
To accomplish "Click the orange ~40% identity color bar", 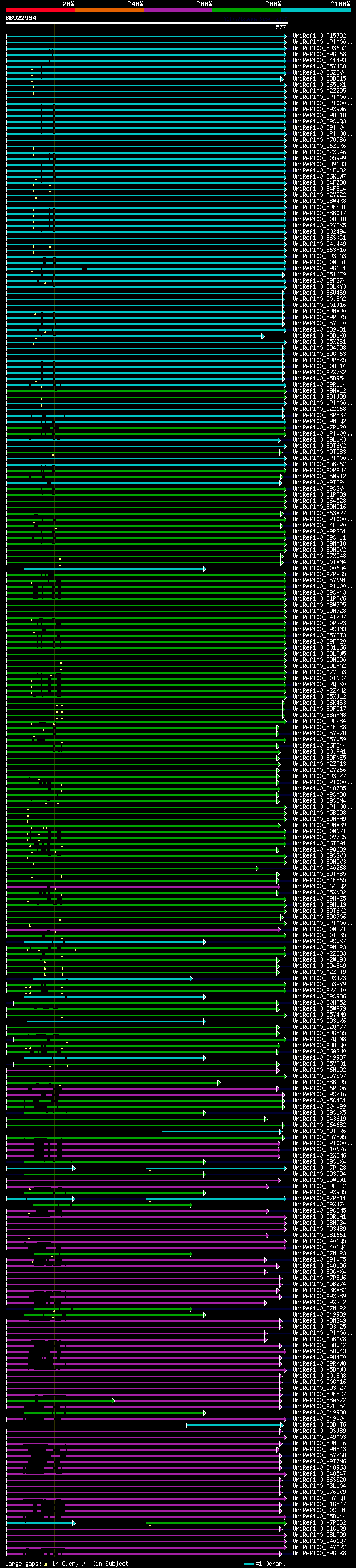I will (x=109, y=10).
